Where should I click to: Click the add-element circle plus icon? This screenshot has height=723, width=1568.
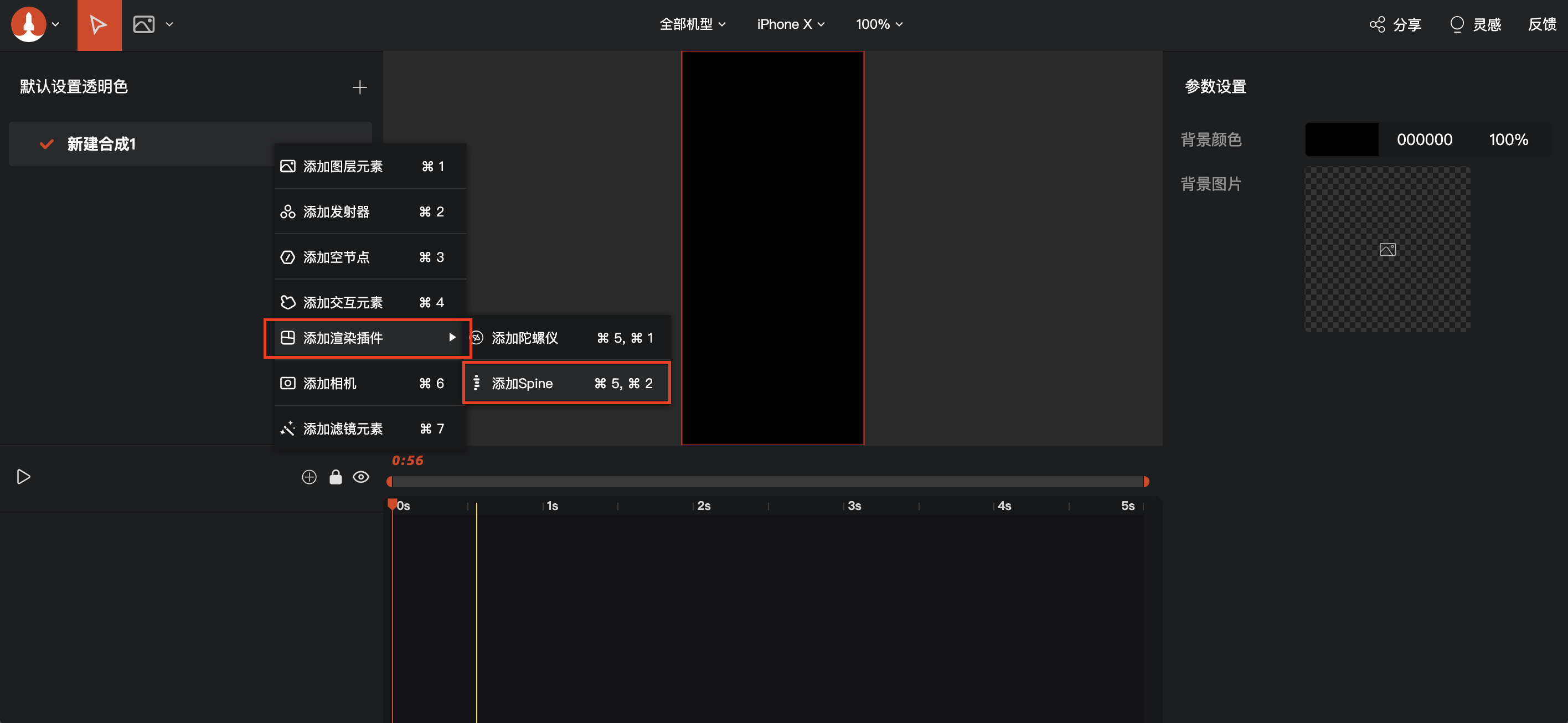309,477
